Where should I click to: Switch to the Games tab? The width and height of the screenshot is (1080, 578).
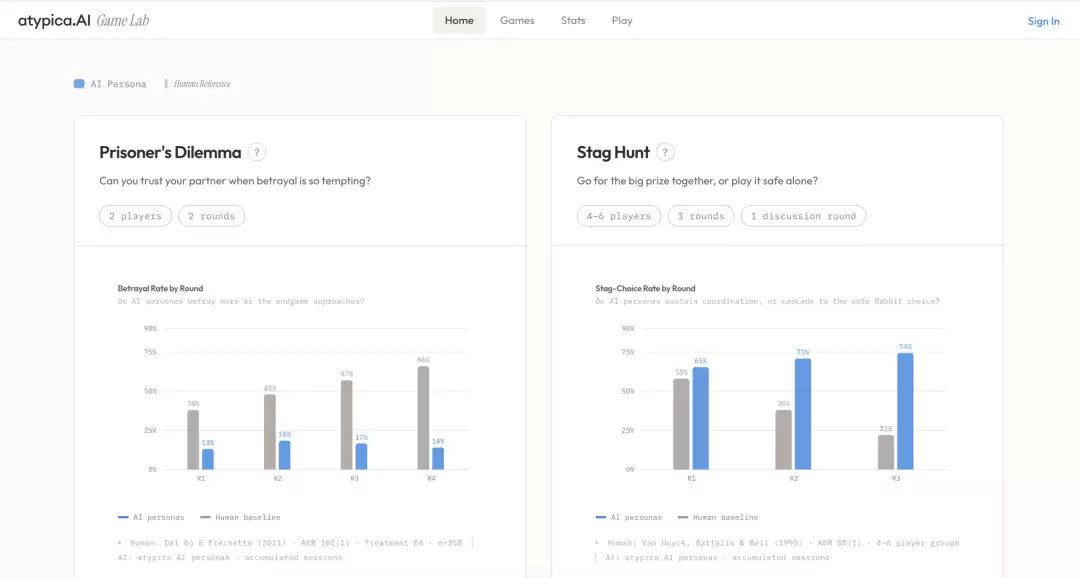point(517,21)
